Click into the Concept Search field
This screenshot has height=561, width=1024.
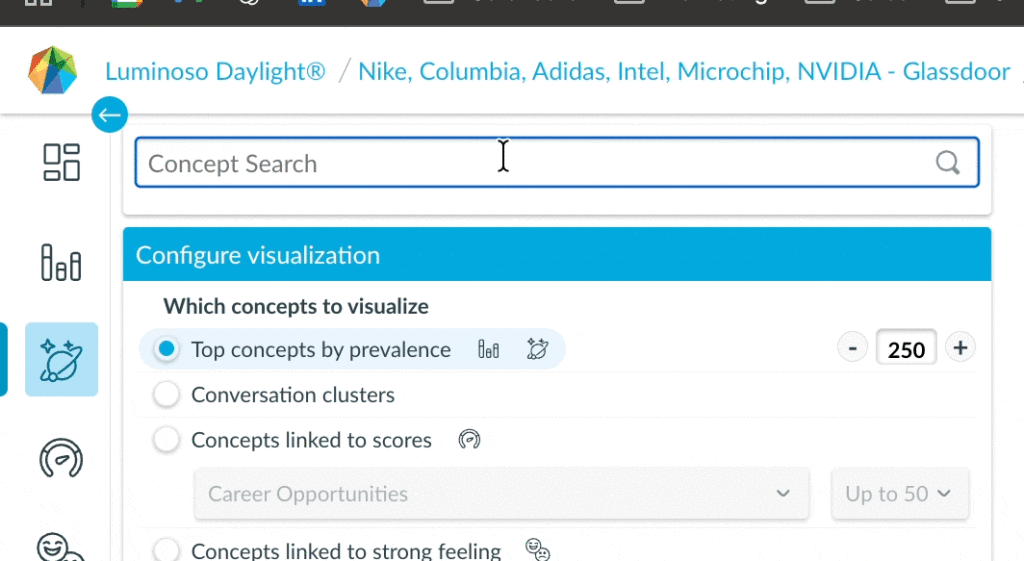pyautogui.click(x=530, y=163)
